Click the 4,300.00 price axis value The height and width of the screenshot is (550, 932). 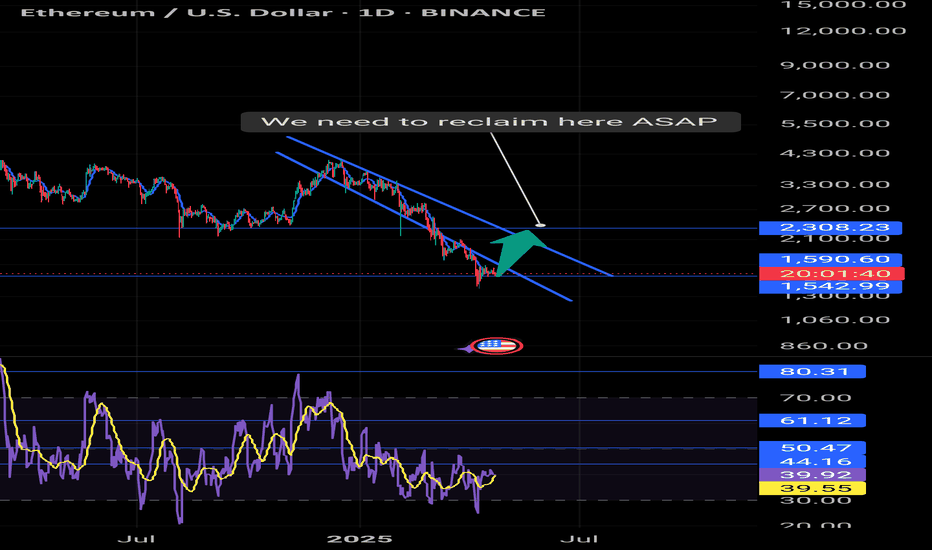click(835, 153)
